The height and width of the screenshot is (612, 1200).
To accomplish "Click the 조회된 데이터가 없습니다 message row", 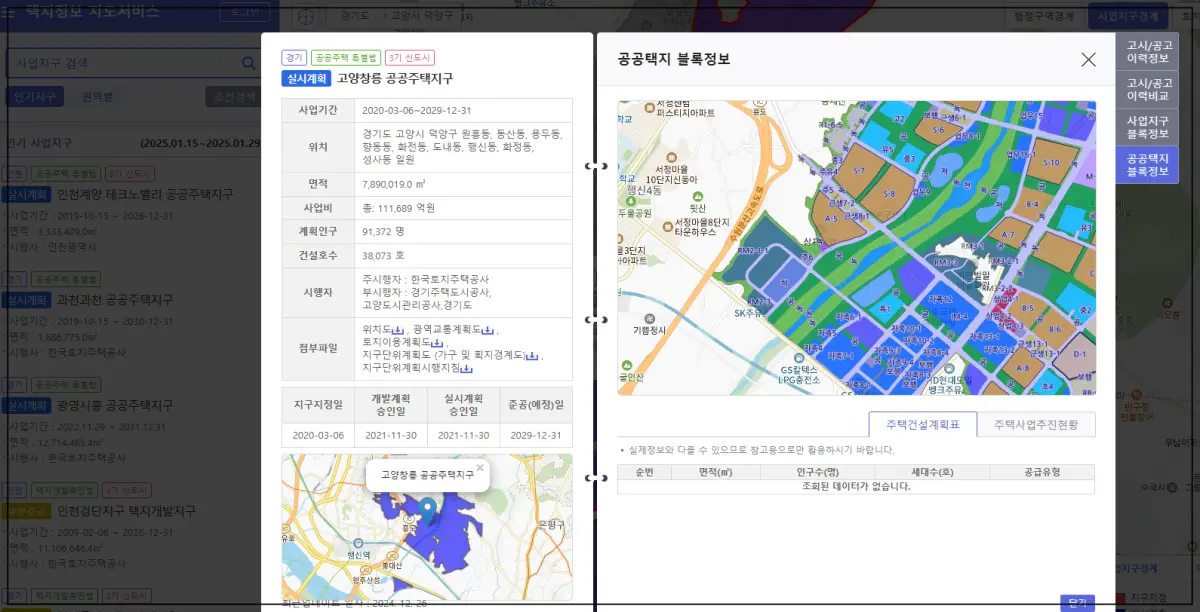I will 856,487.
